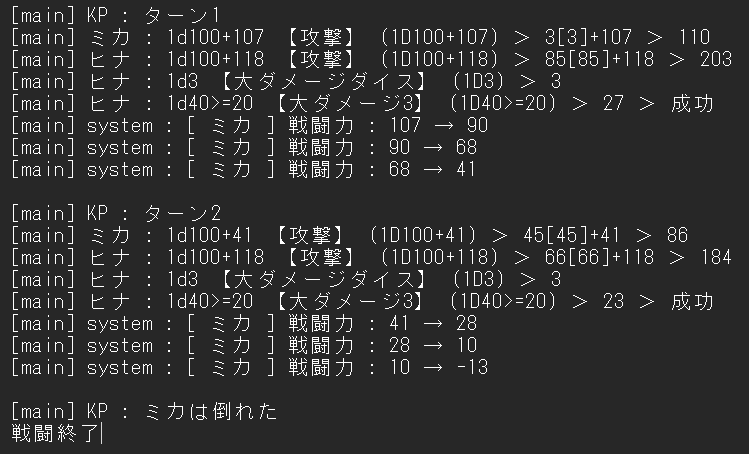Click 成功 on the roll showing 23
Image resolution: width=749 pixels, height=454 pixels.
click(x=692, y=302)
